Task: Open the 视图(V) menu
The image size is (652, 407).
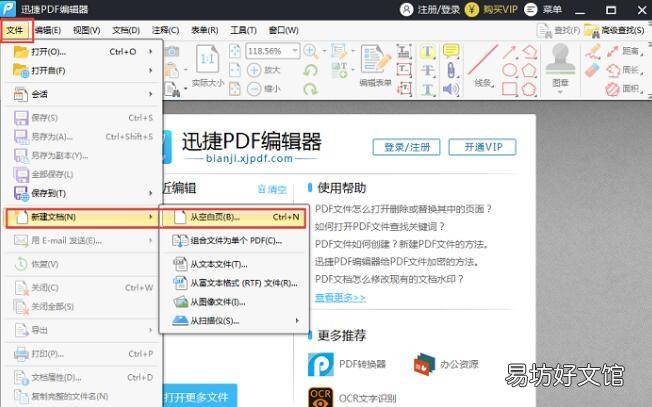Action: tap(86, 30)
